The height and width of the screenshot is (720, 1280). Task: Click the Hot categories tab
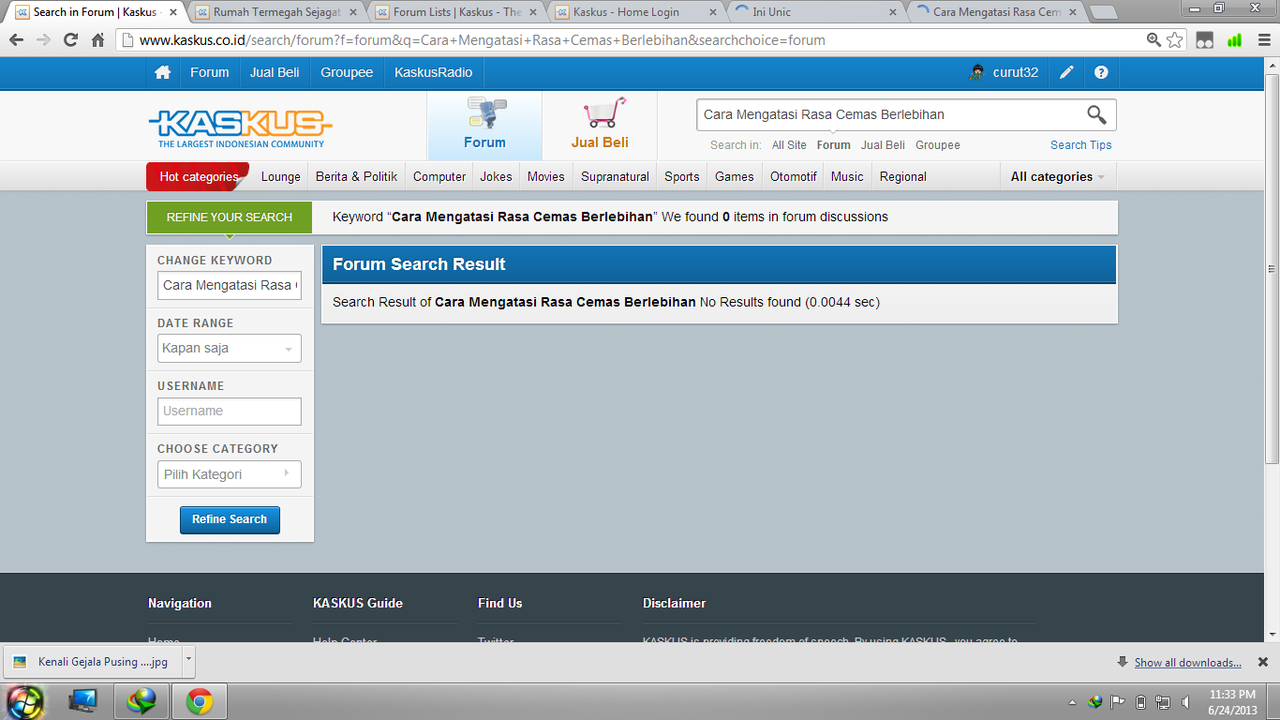(x=198, y=176)
